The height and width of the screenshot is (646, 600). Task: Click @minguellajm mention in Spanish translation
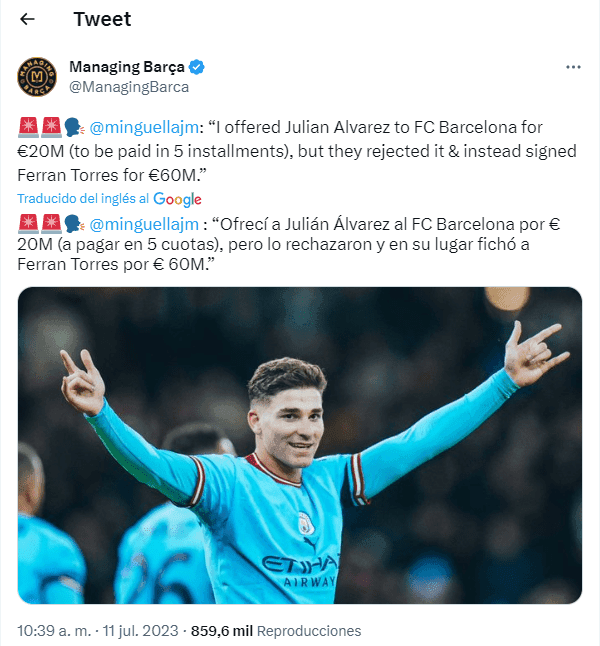[144, 225]
